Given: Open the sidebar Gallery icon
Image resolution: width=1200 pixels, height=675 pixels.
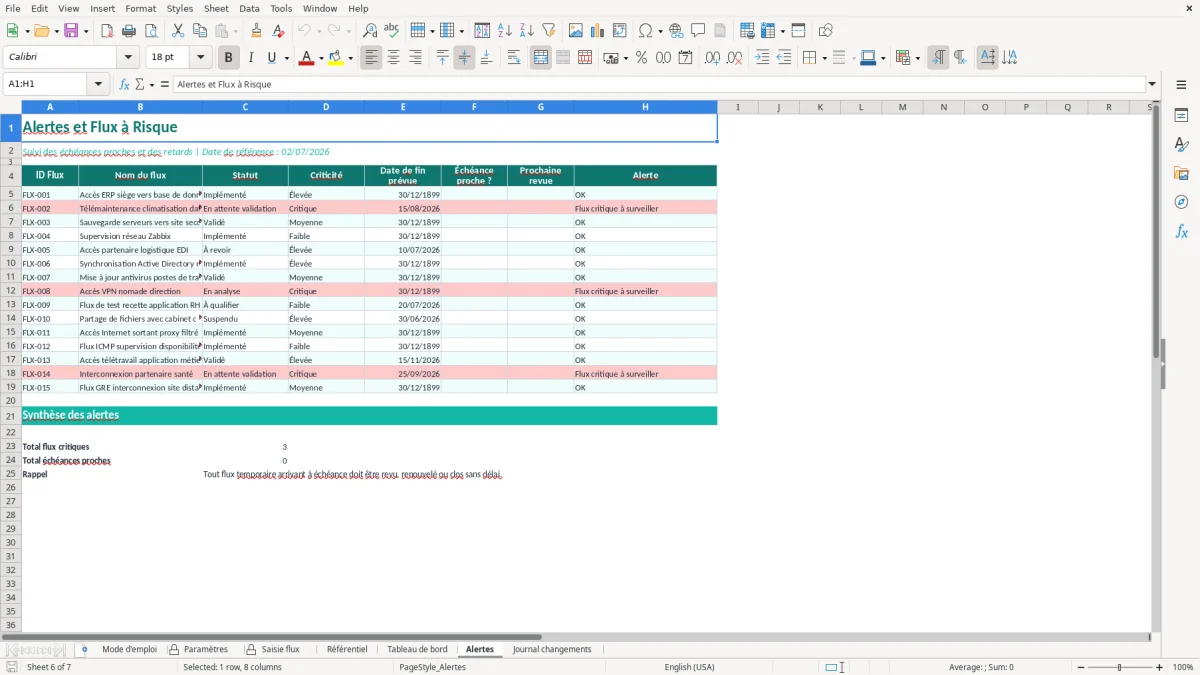Looking at the screenshot, I should point(1181,173).
